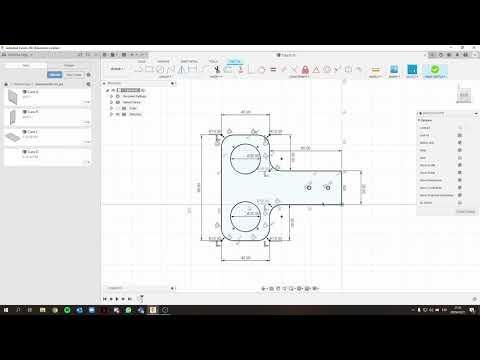480x360 pixels.
Task: Expand Named Views in browser tree
Action: pos(111,102)
